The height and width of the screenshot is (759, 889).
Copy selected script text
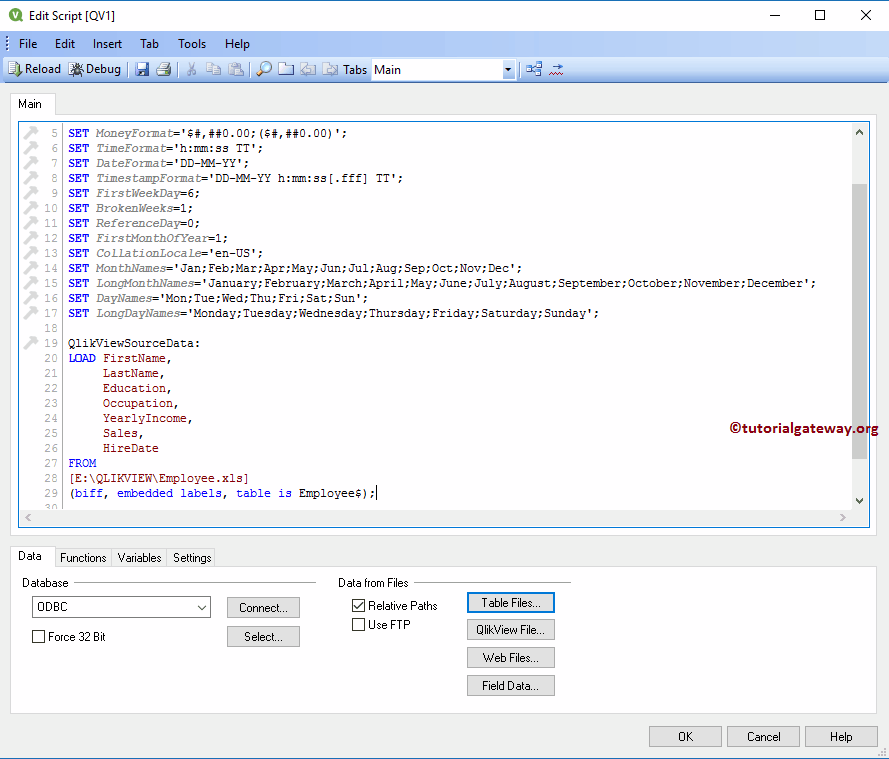tap(213, 68)
